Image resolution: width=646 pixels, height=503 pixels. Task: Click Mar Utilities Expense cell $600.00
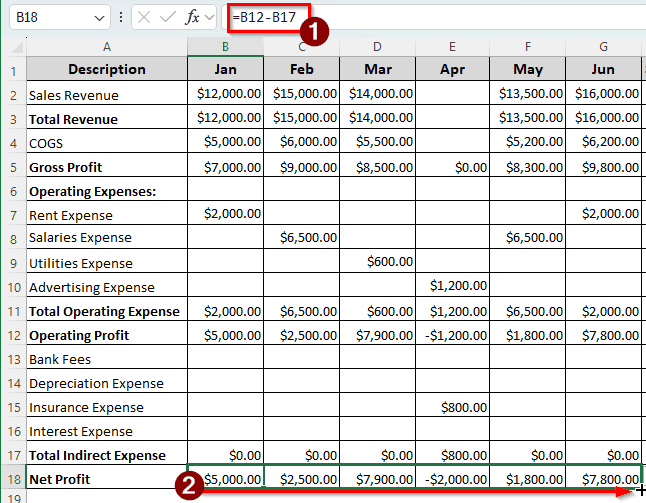tap(377, 261)
